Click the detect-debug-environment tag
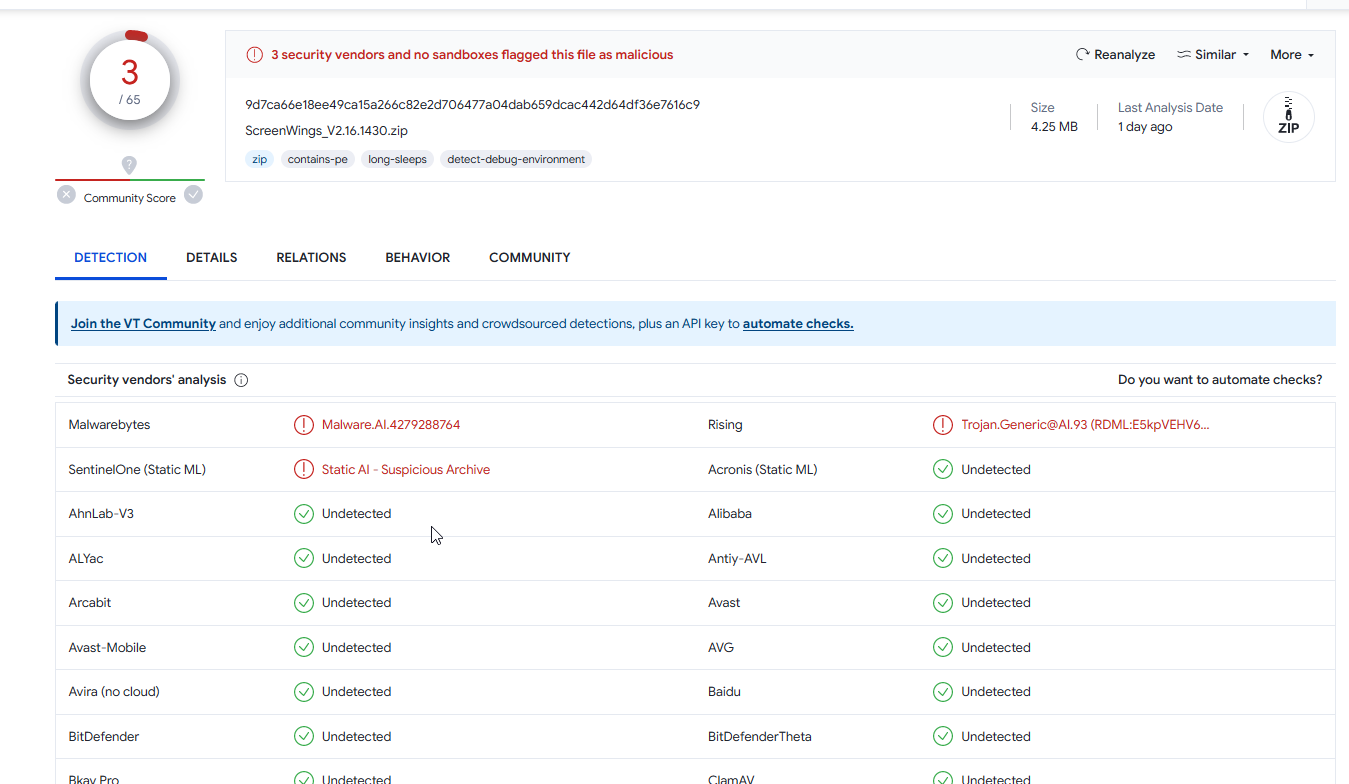The width and height of the screenshot is (1349, 784). click(x=516, y=159)
